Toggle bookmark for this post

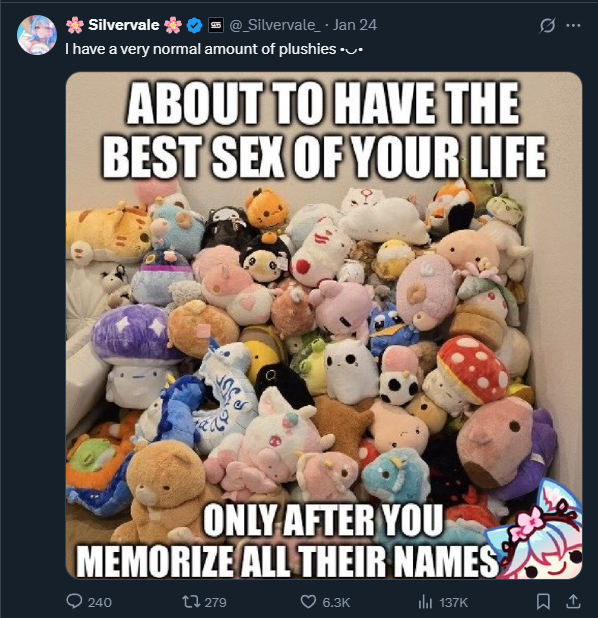543,601
